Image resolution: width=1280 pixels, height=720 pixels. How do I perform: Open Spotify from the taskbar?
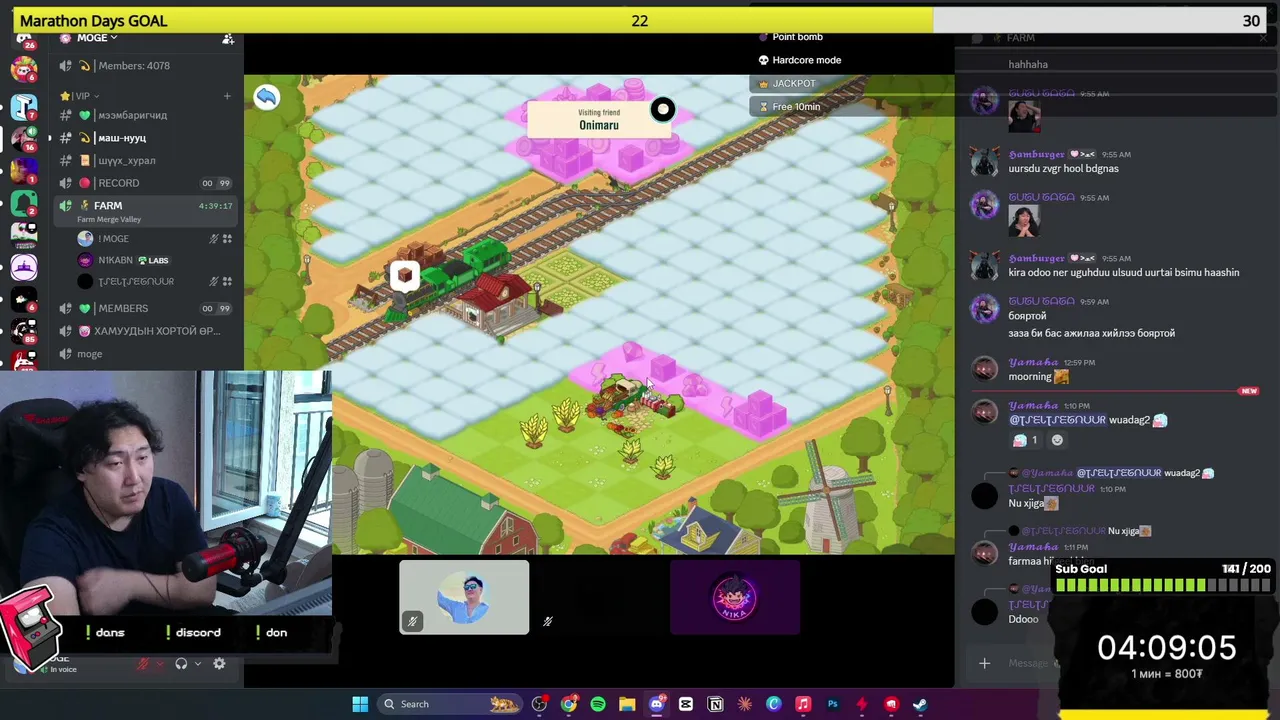[x=598, y=704]
